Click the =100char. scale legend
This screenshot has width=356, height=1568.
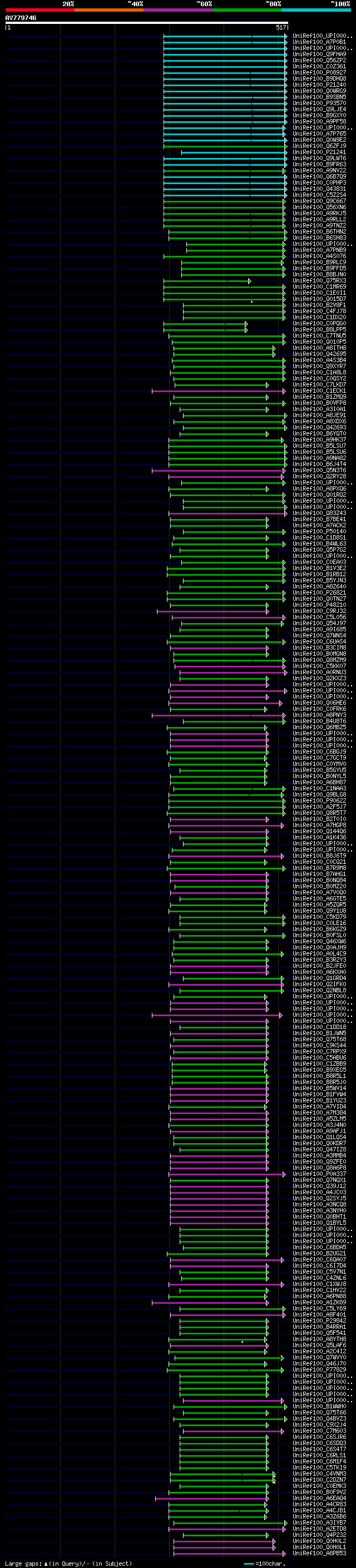[x=265, y=1563]
